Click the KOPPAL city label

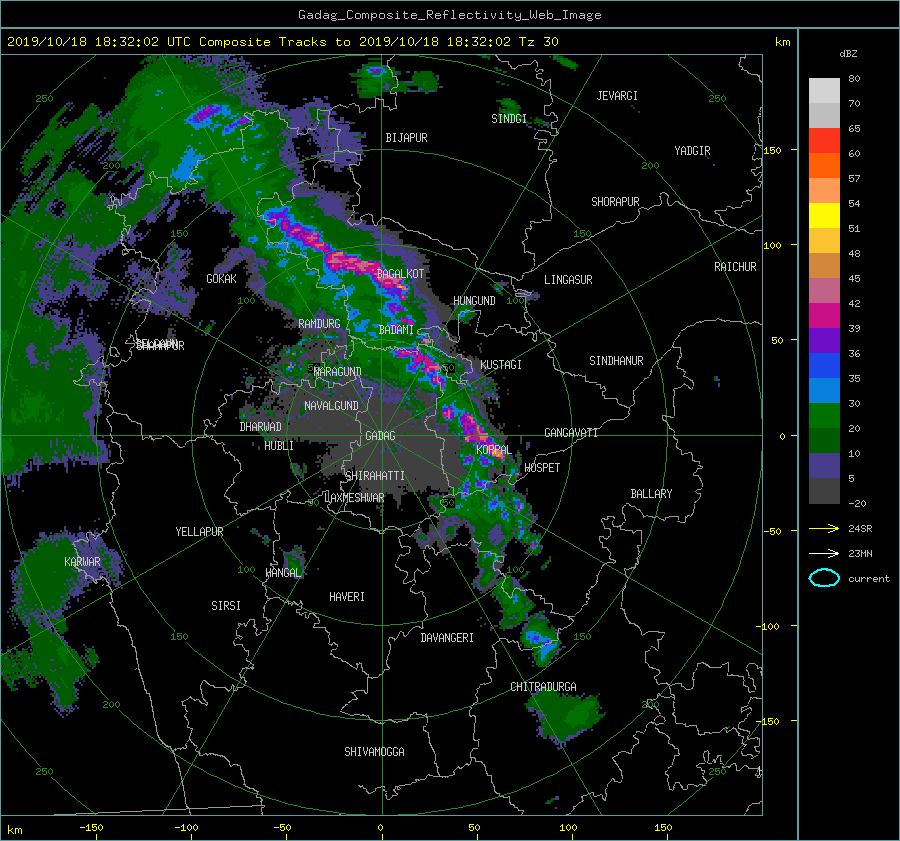494,449
